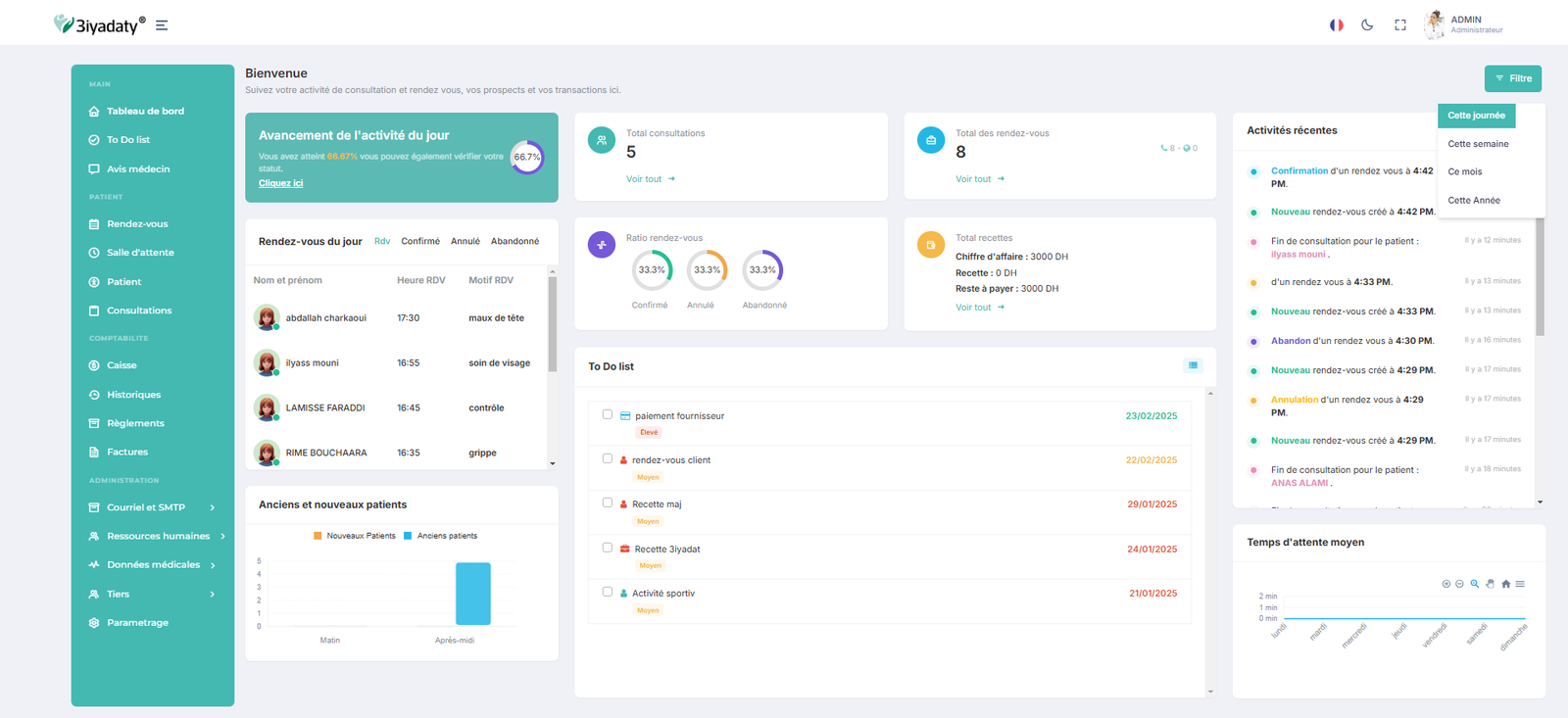Screen dimensions: 1568x718
Task: Click the To Do list view icon
Action: [x=1193, y=365]
